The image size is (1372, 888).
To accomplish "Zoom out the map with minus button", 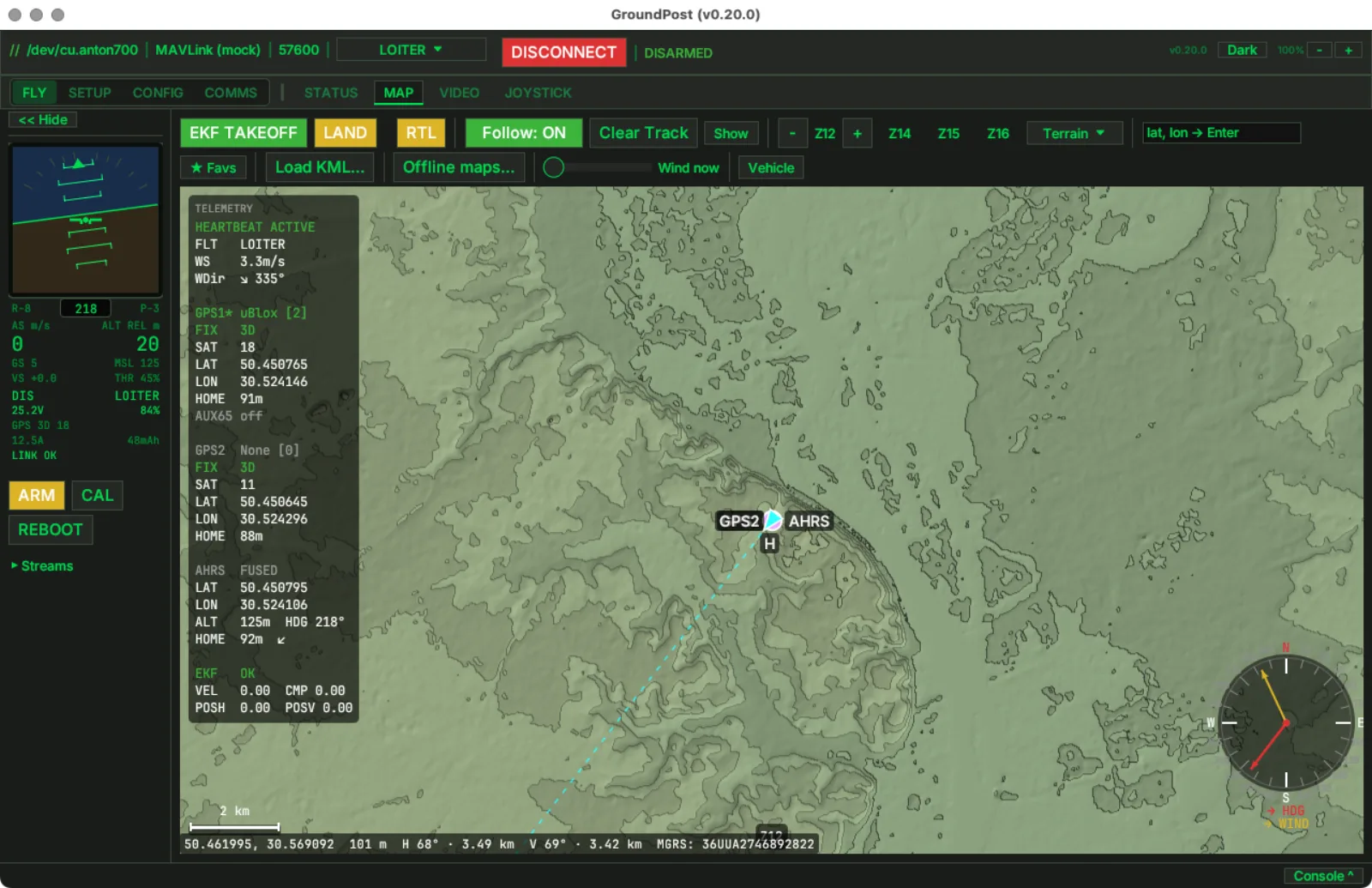I will point(792,133).
